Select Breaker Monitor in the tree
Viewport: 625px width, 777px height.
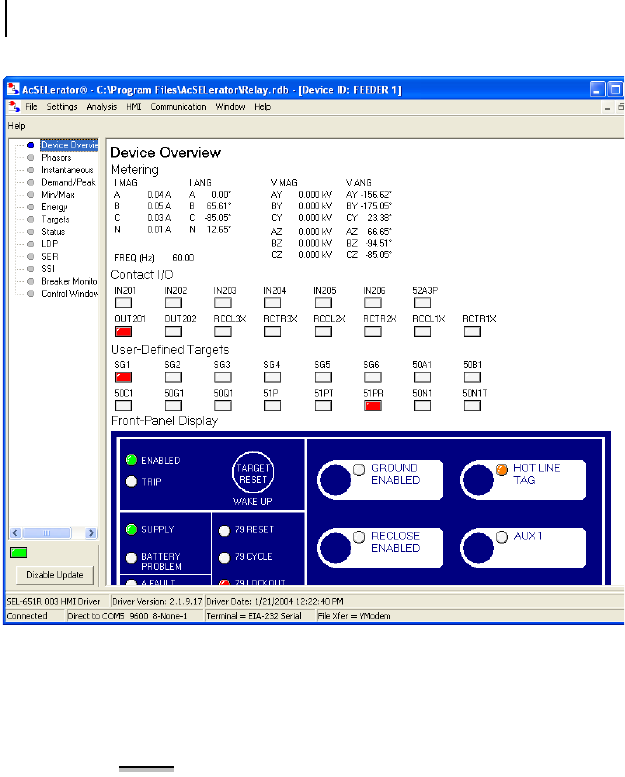[69, 281]
